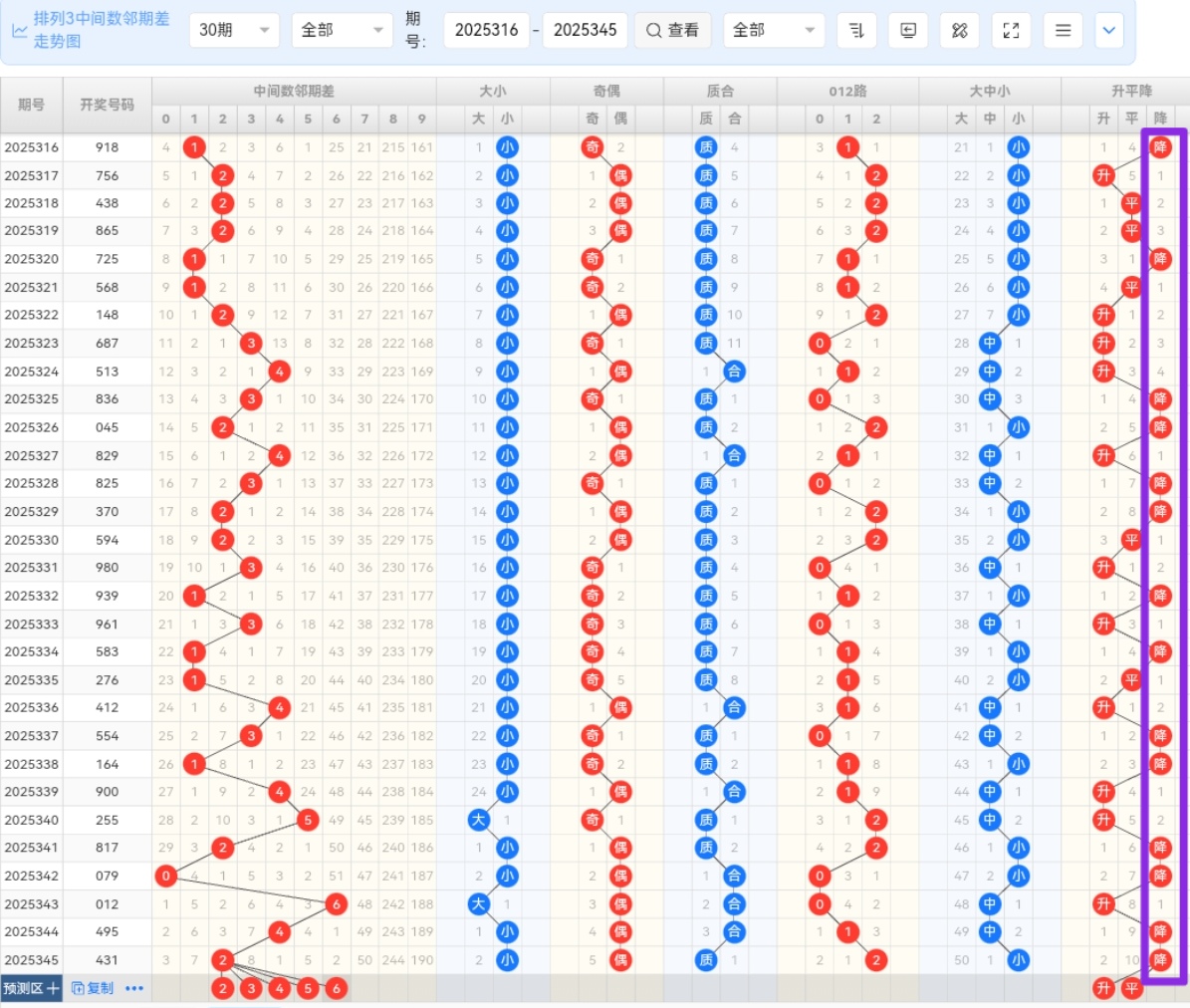Click prediction row ball number 5

click(308, 988)
